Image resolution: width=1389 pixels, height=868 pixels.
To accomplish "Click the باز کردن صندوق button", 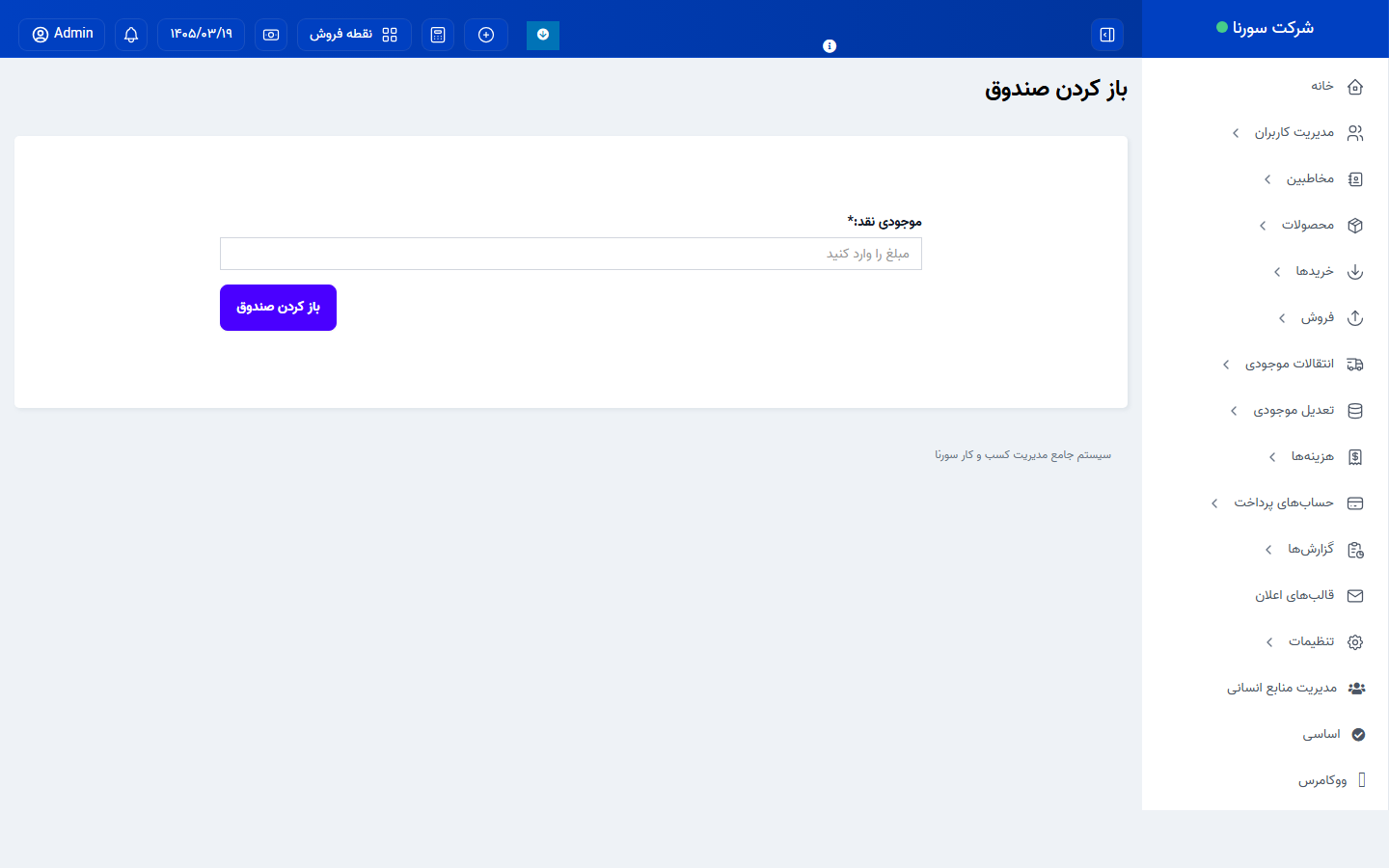I will (278, 308).
